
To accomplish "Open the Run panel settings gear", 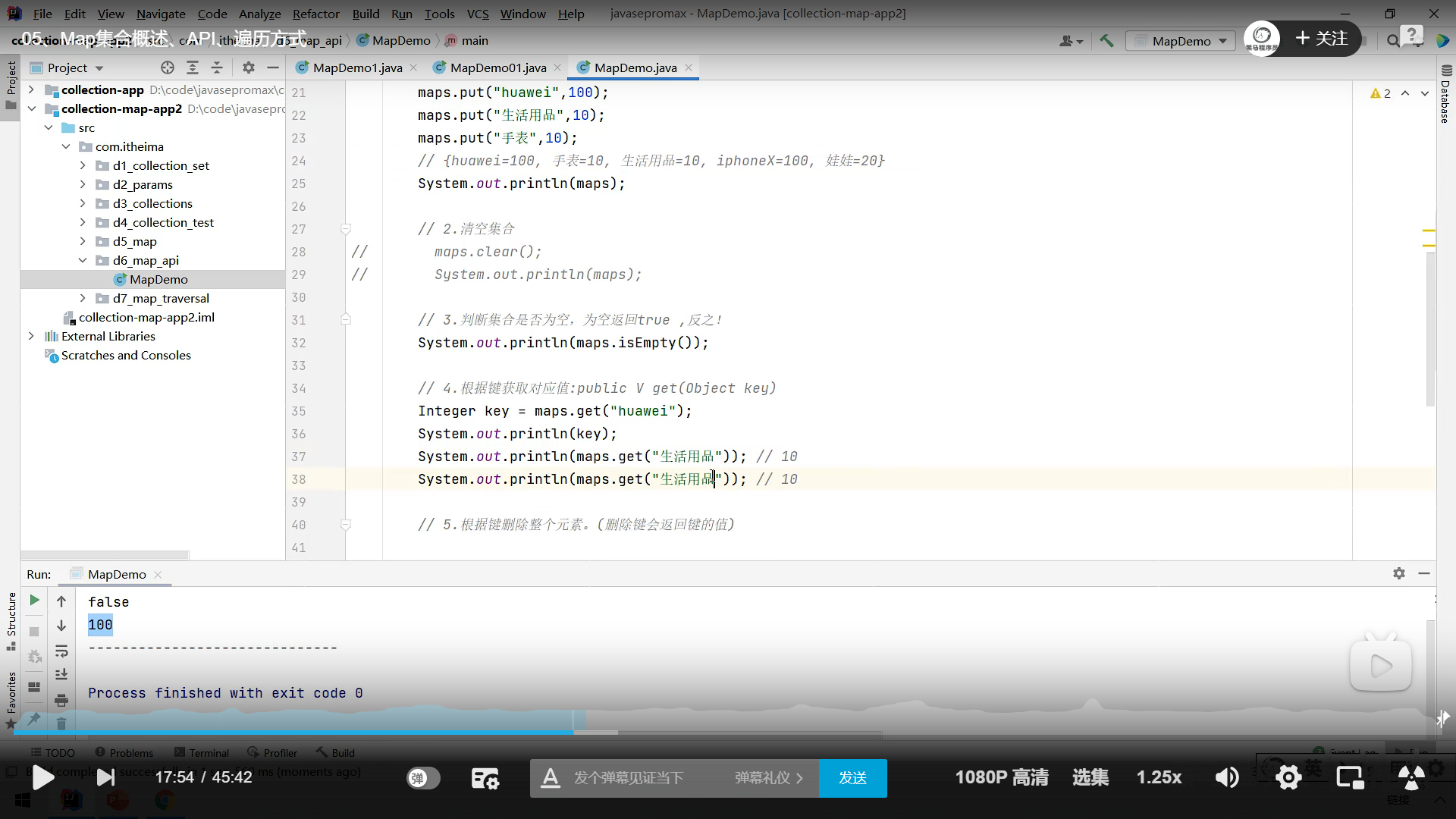I will (x=1398, y=574).
